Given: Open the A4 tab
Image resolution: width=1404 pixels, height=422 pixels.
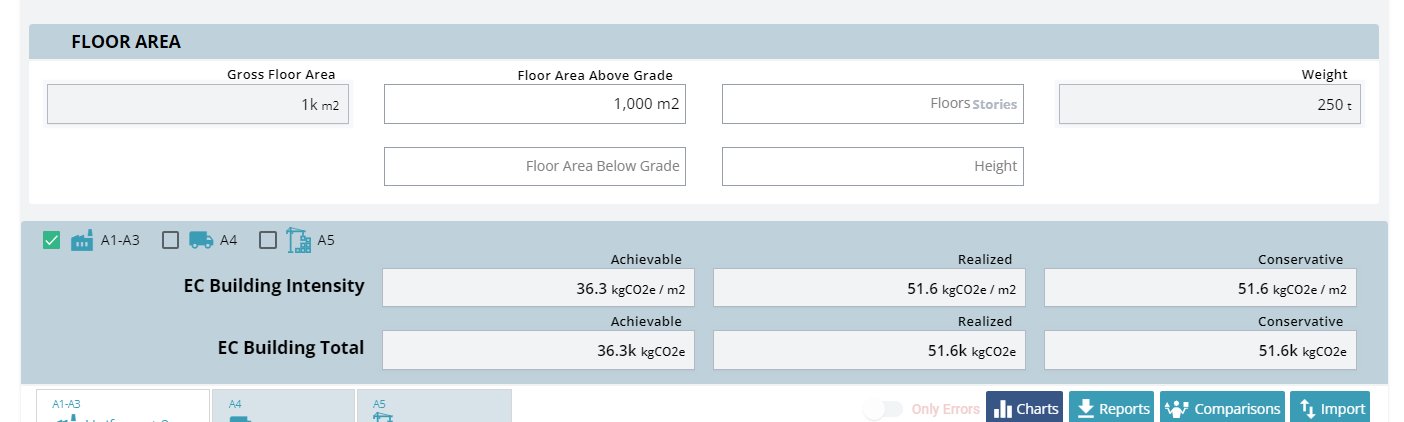Looking at the screenshot, I should 283,406.
